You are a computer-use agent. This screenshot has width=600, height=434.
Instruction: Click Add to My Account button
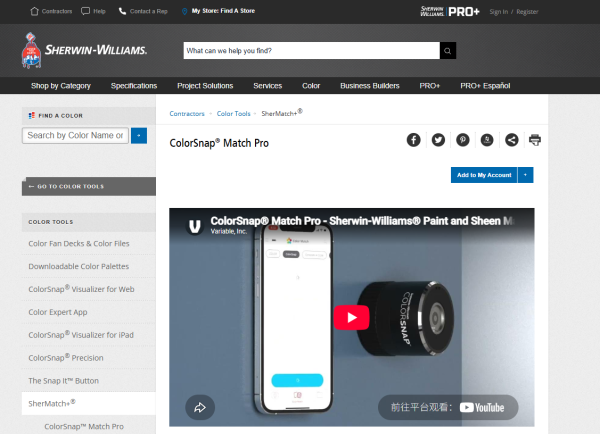coord(484,175)
